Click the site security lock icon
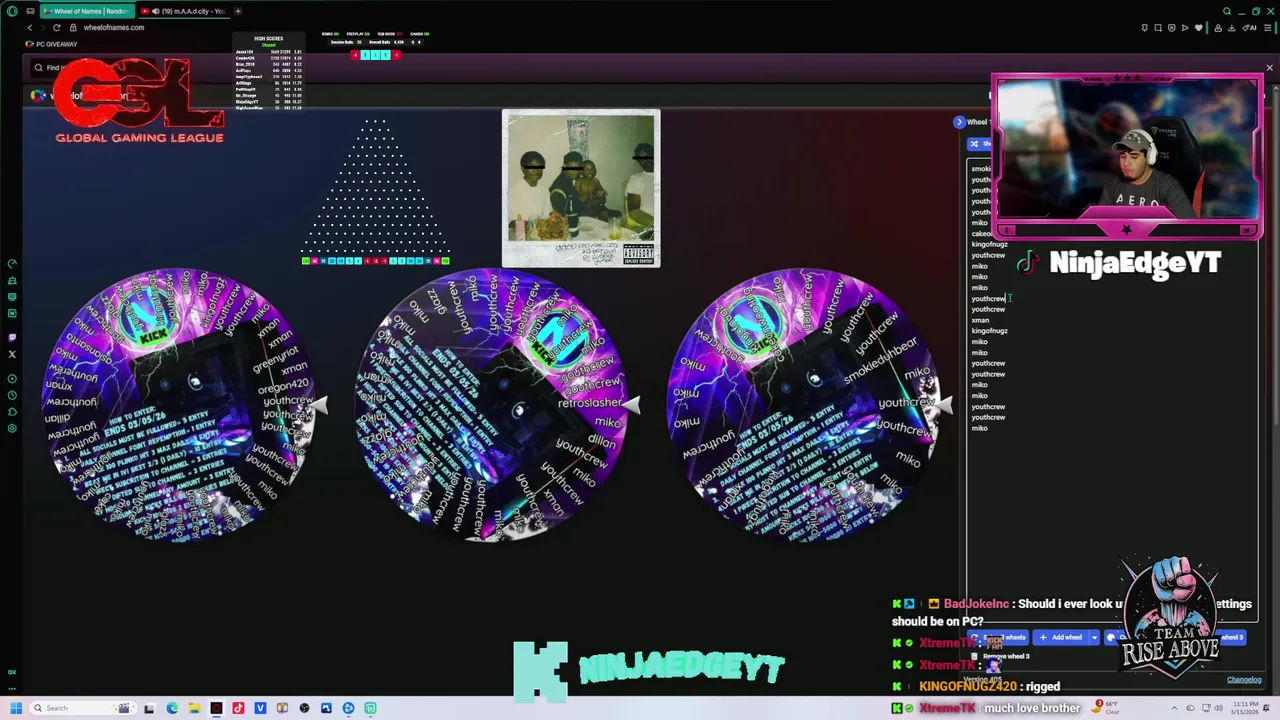The height and width of the screenshot is (720, 1280). coord(73,27)
